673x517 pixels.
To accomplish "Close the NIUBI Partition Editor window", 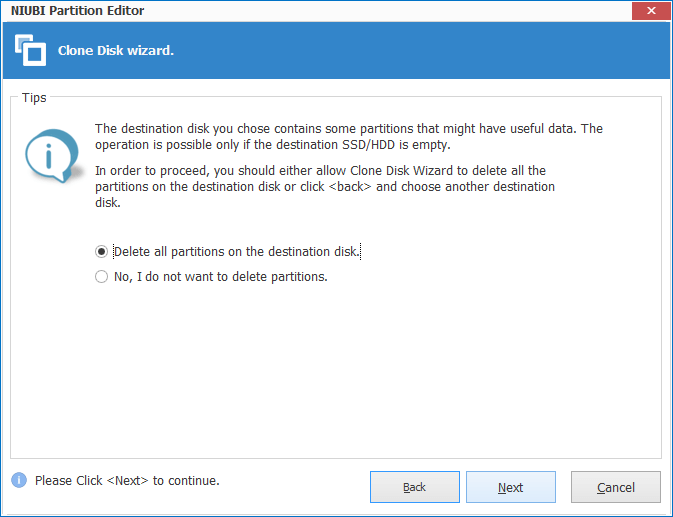I will pyautogui.click(x=651, y=11).
